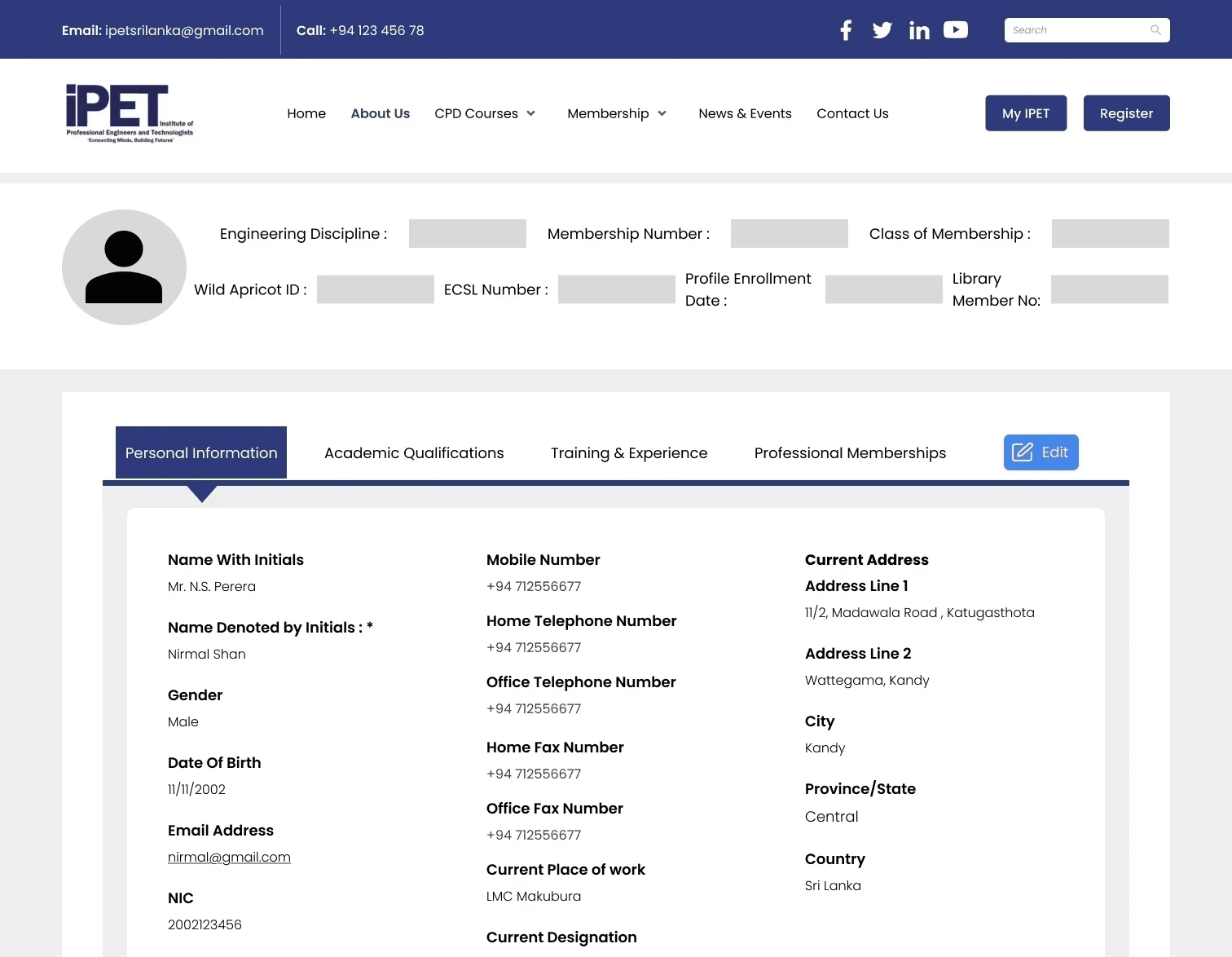1232x957 pixels.
Task: Click the 'Current Designation' label
Action: pos(561,937)
